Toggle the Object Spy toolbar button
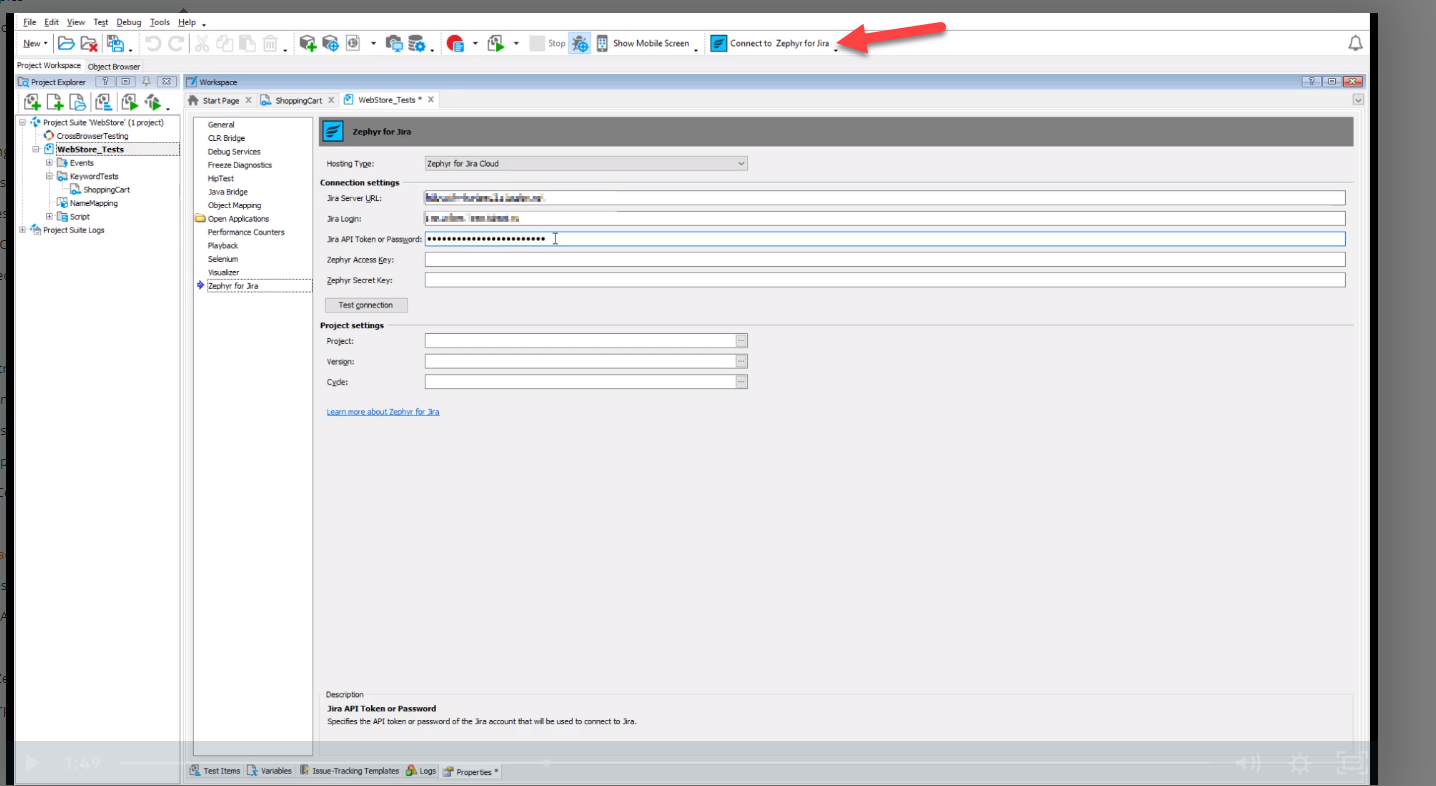 click(x=580, y=43)
